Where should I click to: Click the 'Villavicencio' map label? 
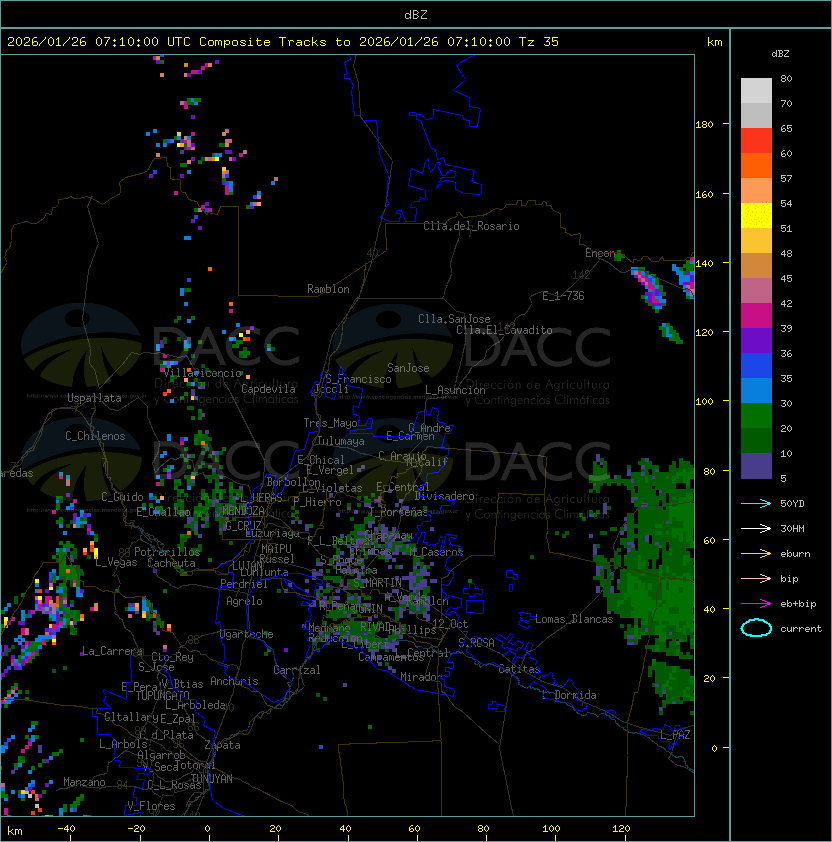click(203, 373)
